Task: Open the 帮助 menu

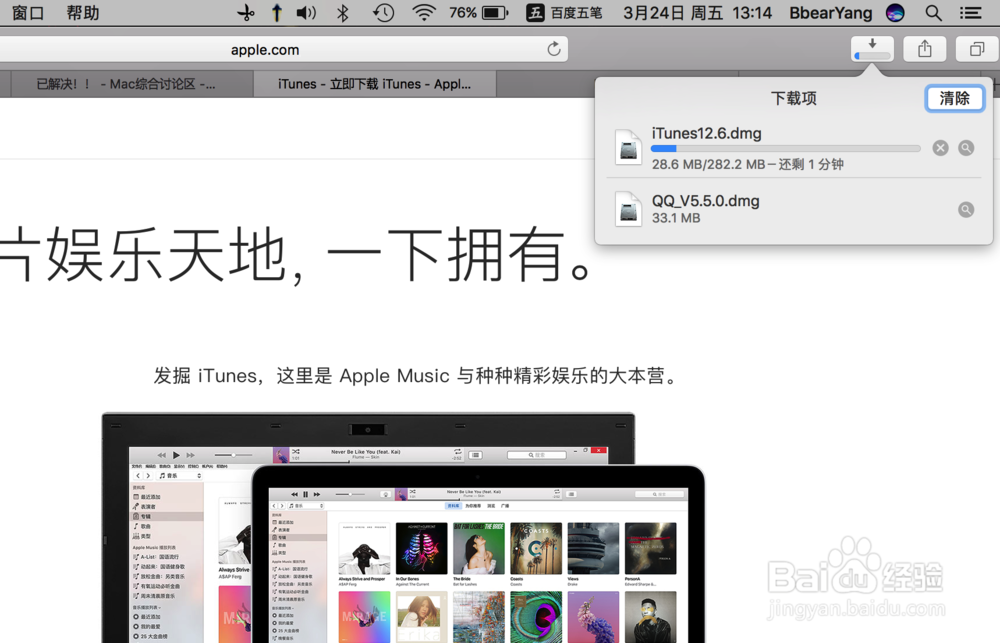Action: coord(83,13)
